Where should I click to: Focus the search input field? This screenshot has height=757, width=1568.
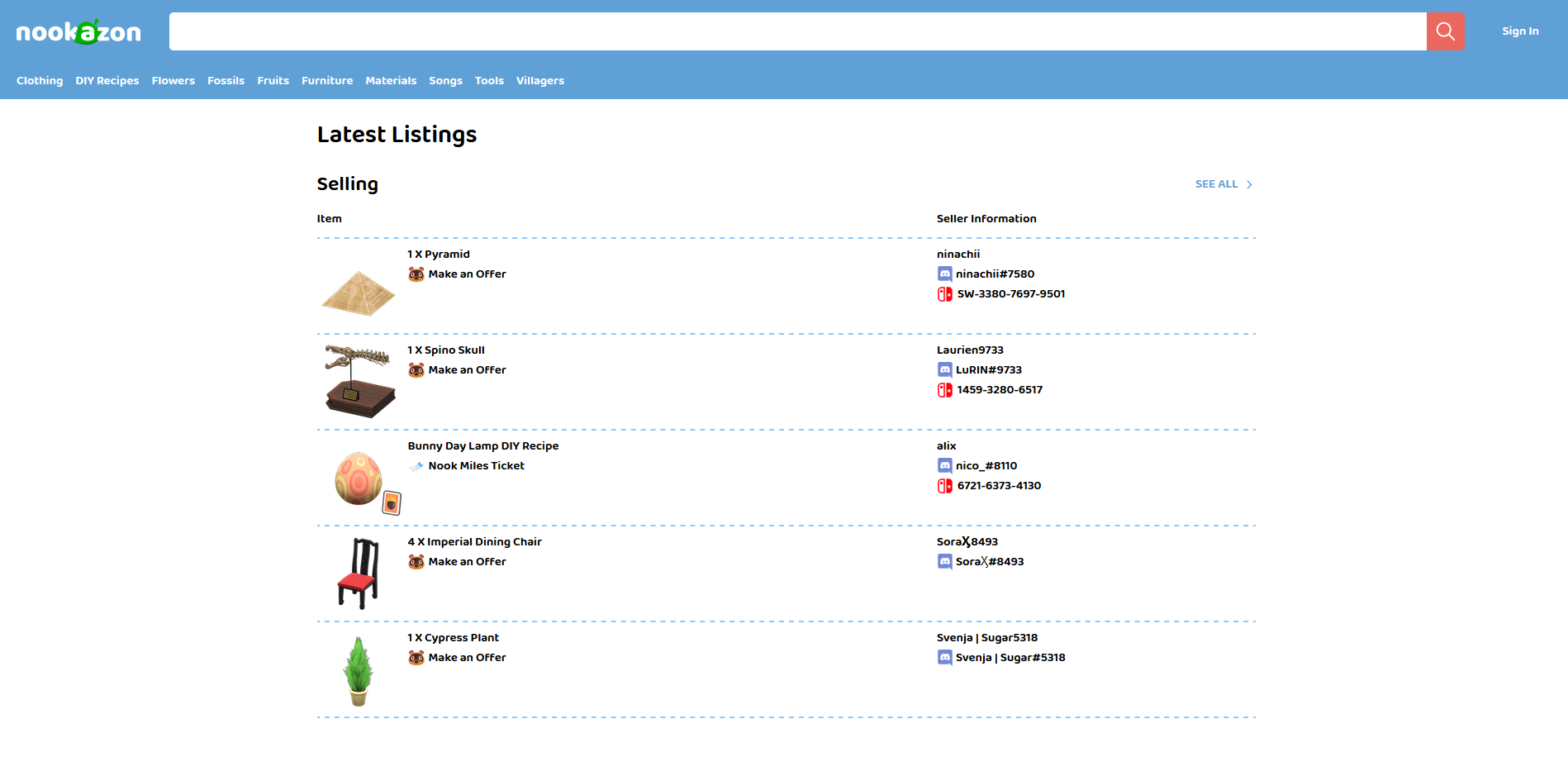(x=797, y=31)
